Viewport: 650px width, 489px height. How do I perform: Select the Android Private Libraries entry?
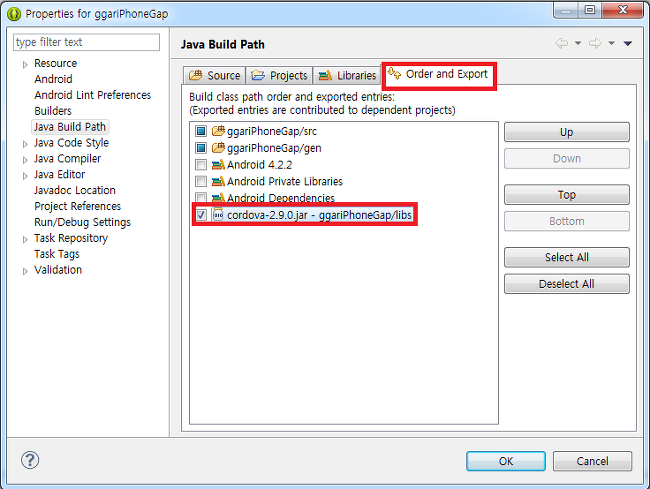tap(284, 182)
